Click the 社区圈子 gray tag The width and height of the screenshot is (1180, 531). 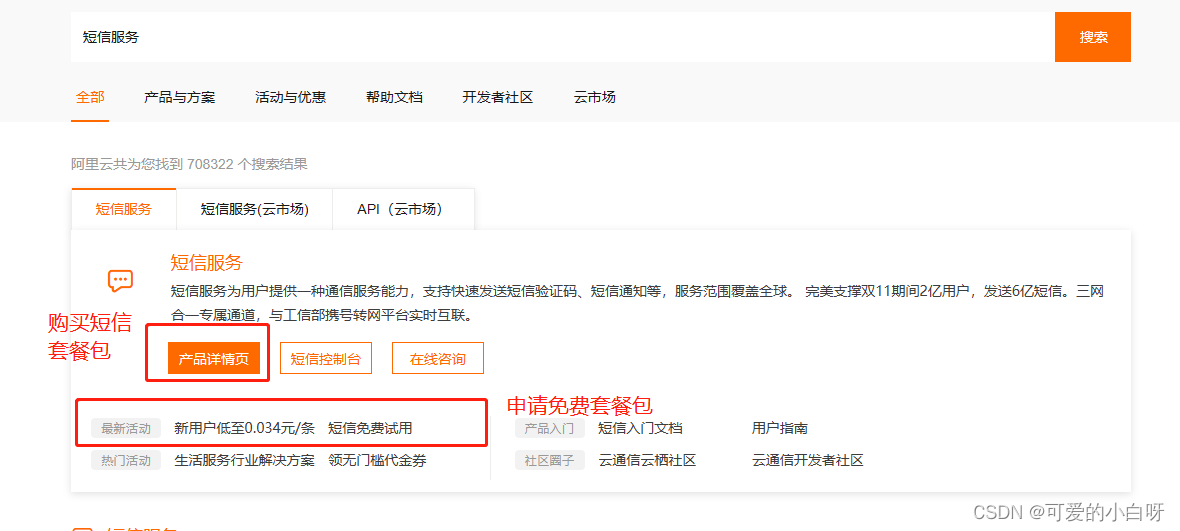click(550, 460)
